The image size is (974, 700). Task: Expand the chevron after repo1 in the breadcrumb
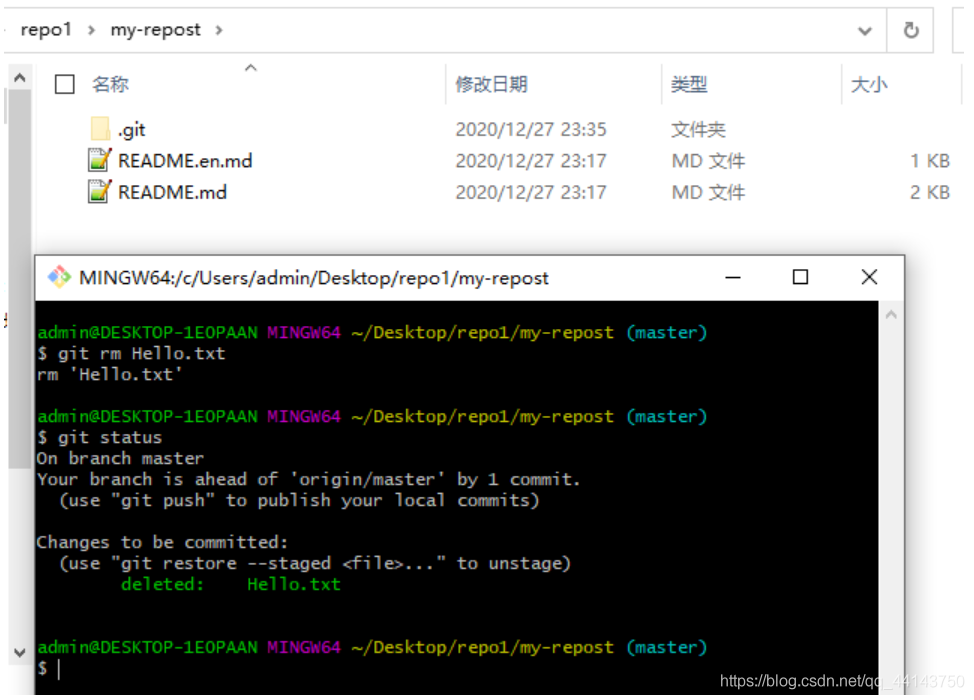[91, 30]
